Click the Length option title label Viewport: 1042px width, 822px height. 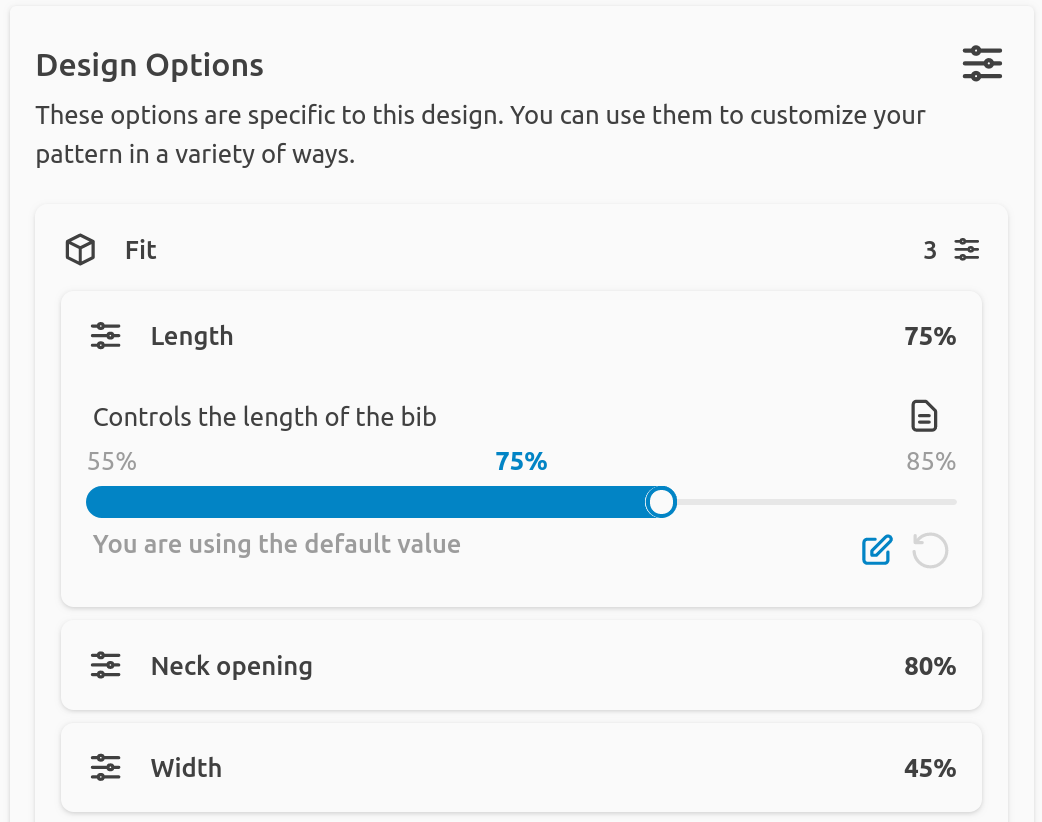[192, 336]
